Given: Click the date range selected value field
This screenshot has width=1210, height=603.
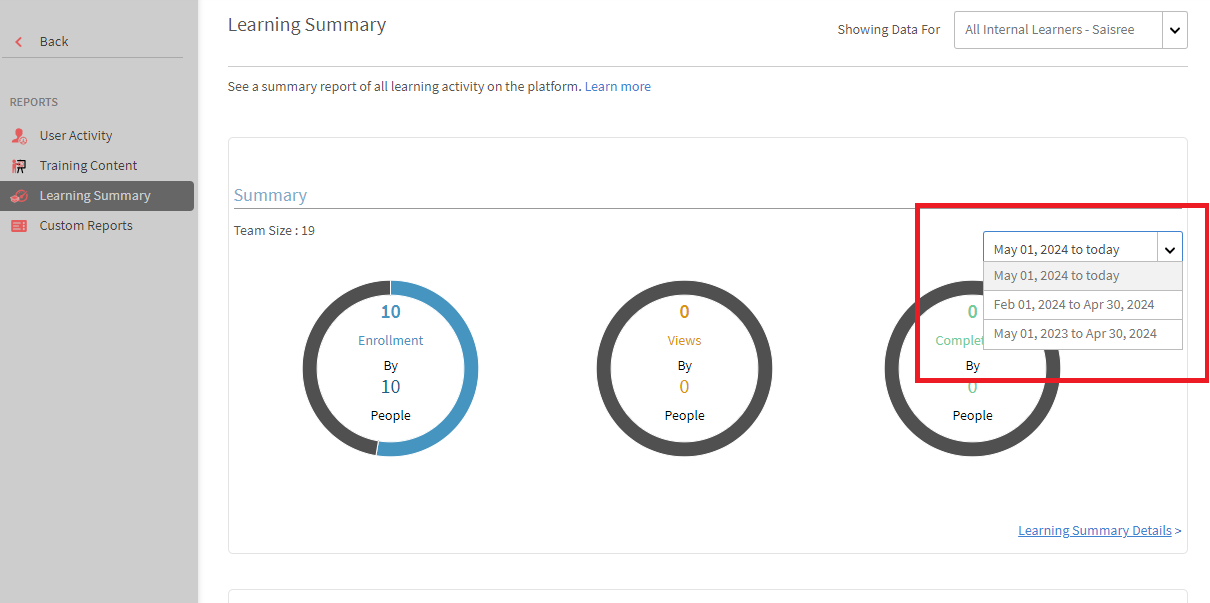Looking at the screenshot, I should coord(1070,250).
